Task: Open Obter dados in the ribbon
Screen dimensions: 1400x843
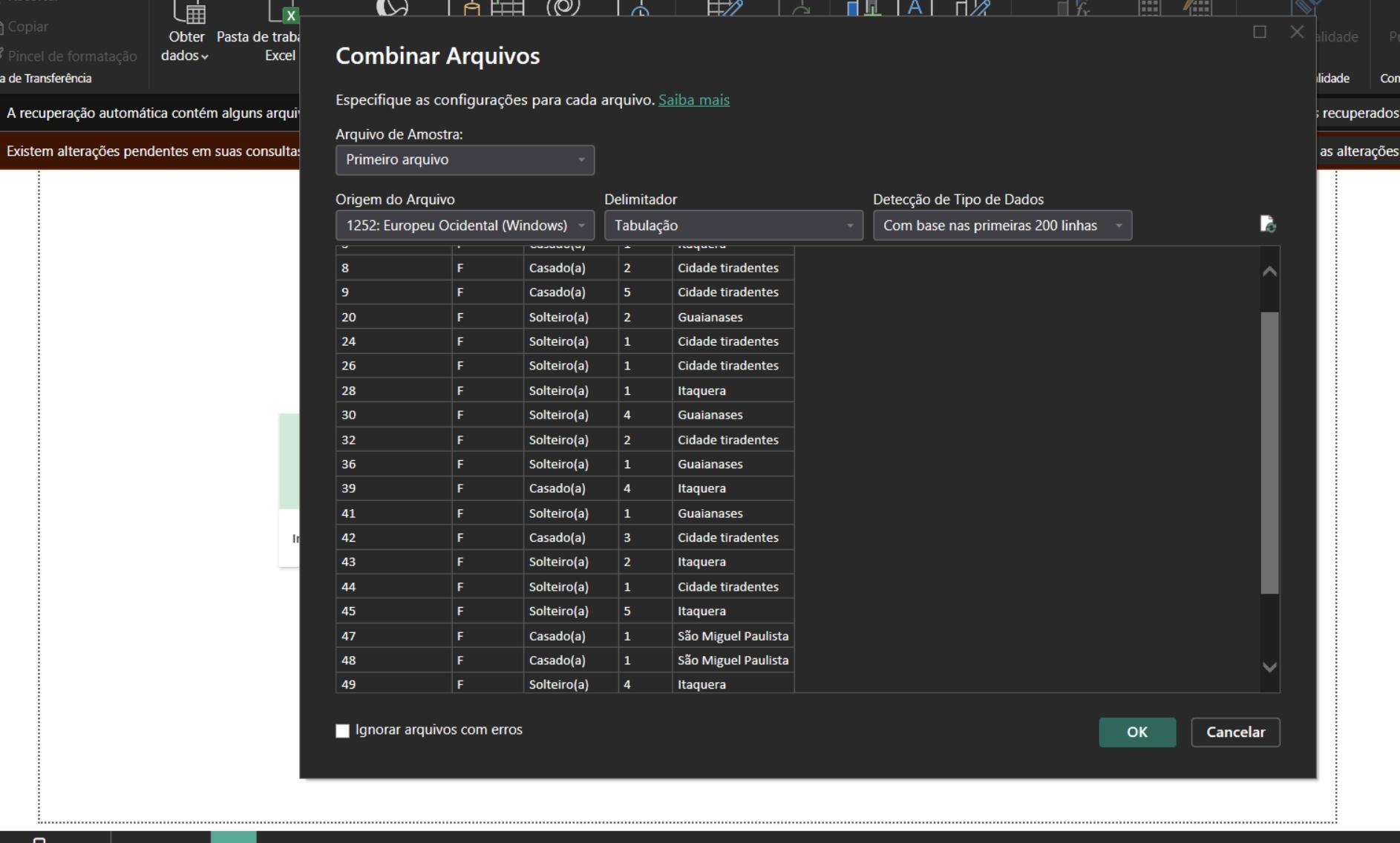Action: click(x=186, y=33)
